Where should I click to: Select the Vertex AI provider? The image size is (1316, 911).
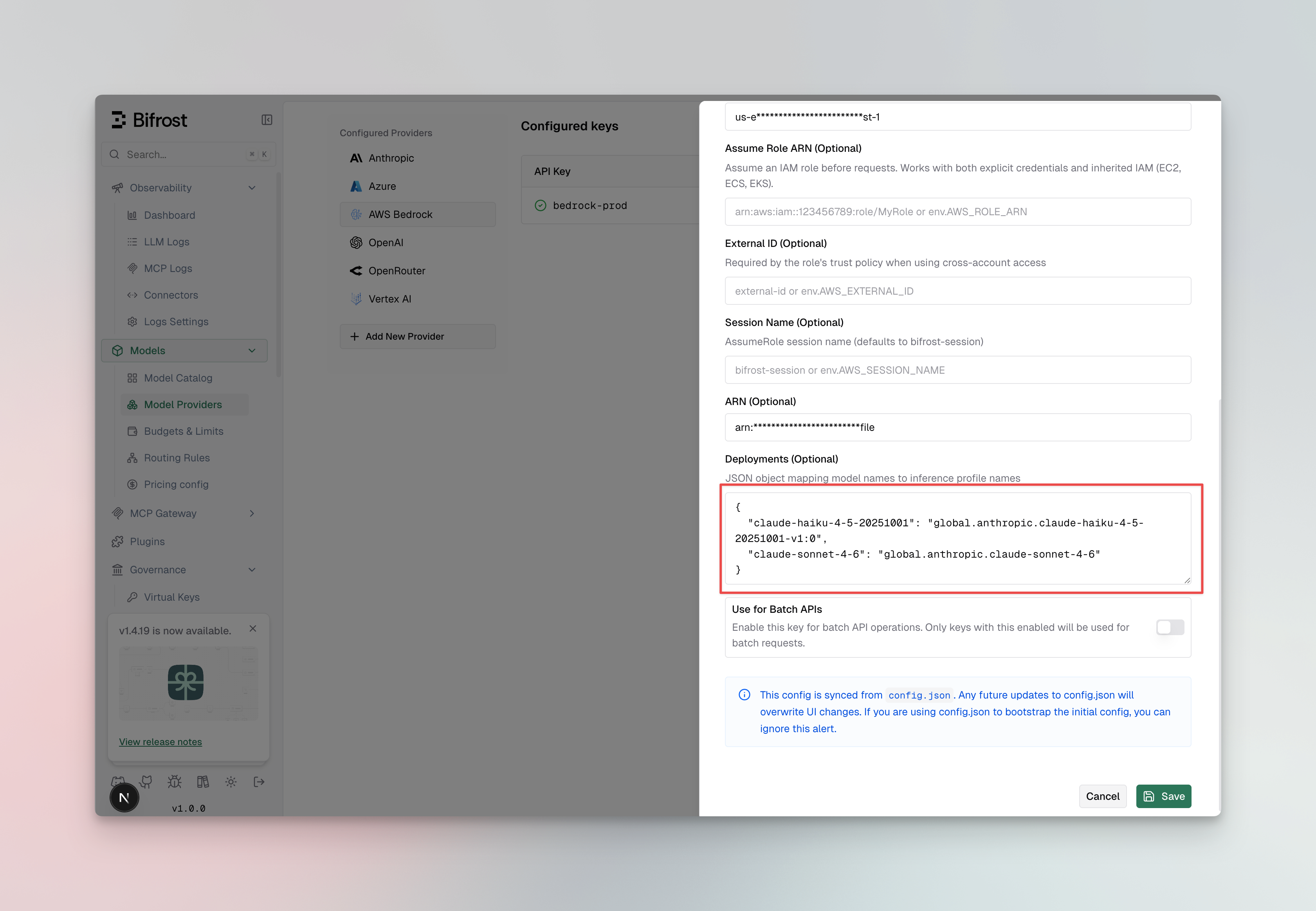[x=389, y=299]
